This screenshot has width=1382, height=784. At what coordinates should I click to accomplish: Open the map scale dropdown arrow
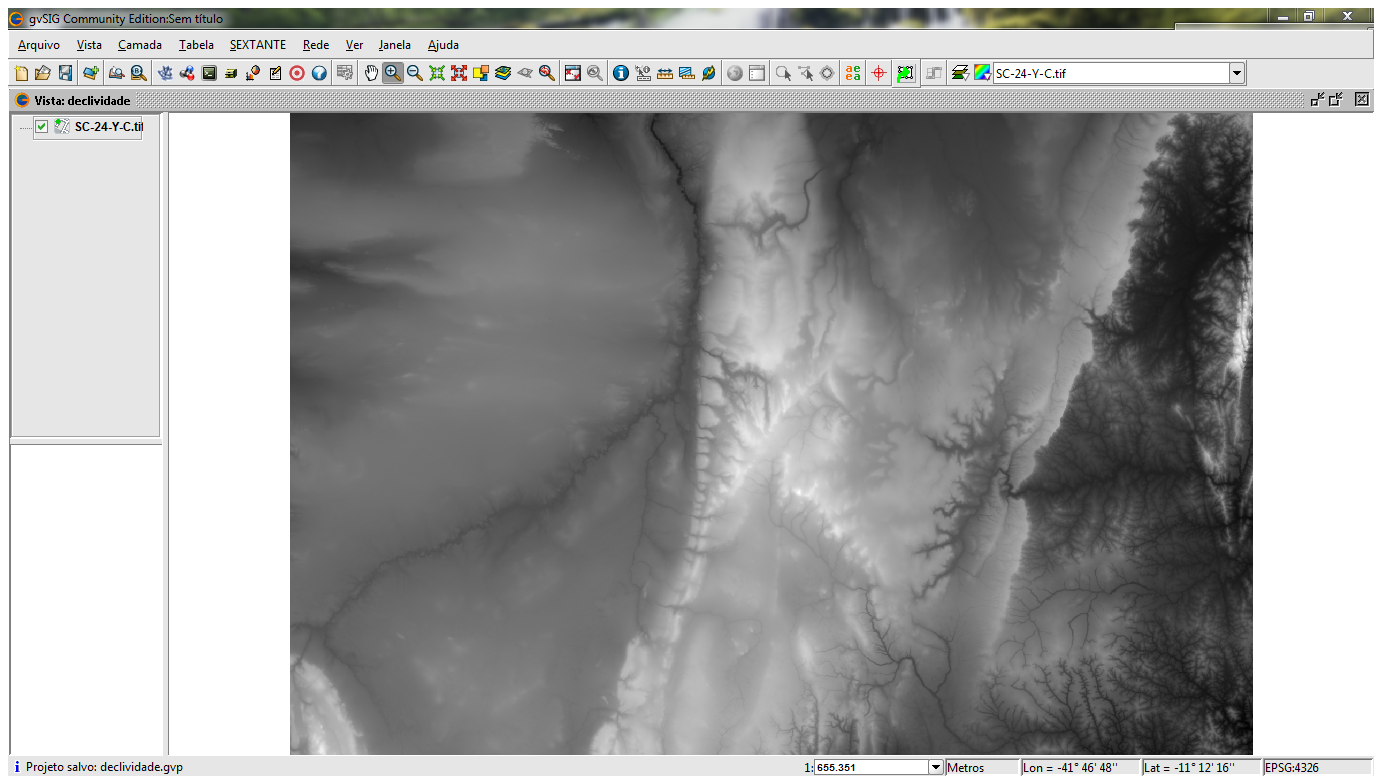tap(936, 767)
